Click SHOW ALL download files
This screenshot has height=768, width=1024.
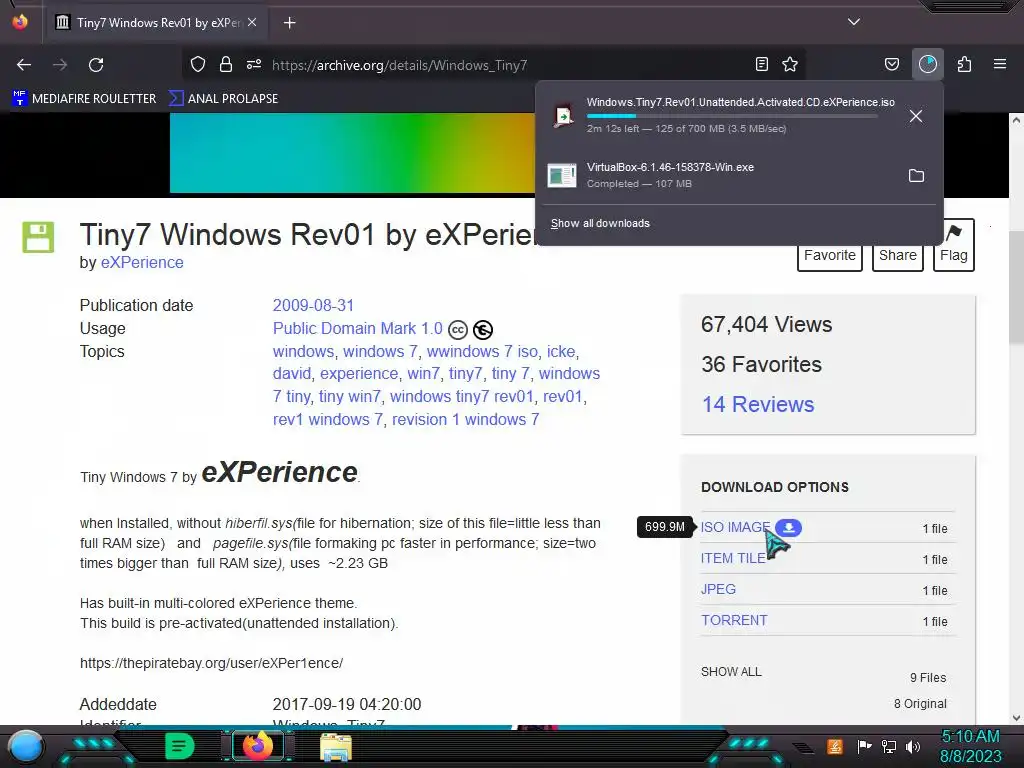(x=731, y=672)
